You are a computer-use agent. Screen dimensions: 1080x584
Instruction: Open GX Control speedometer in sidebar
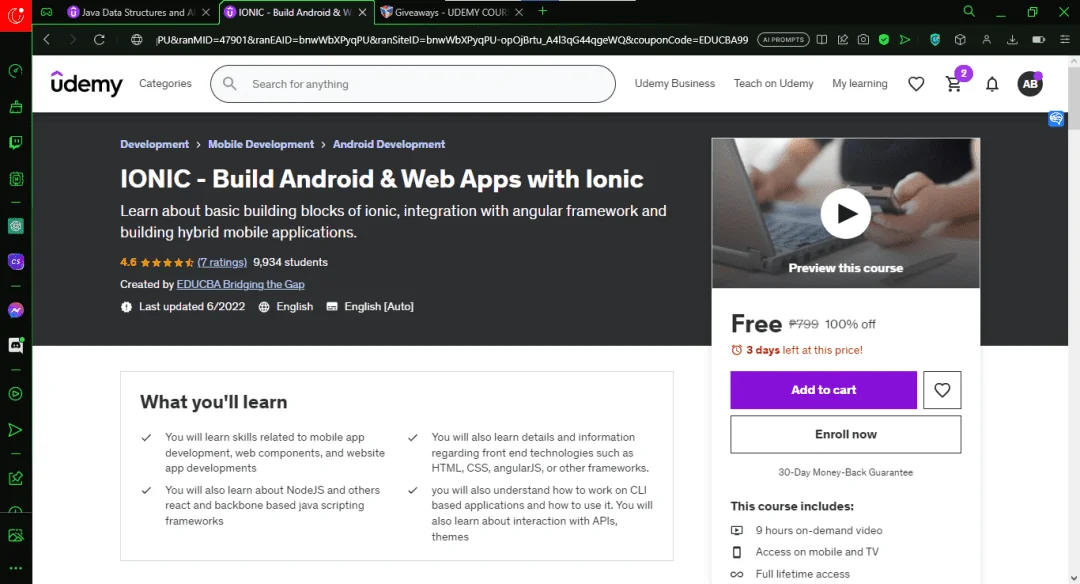click(x=15, y=71)
